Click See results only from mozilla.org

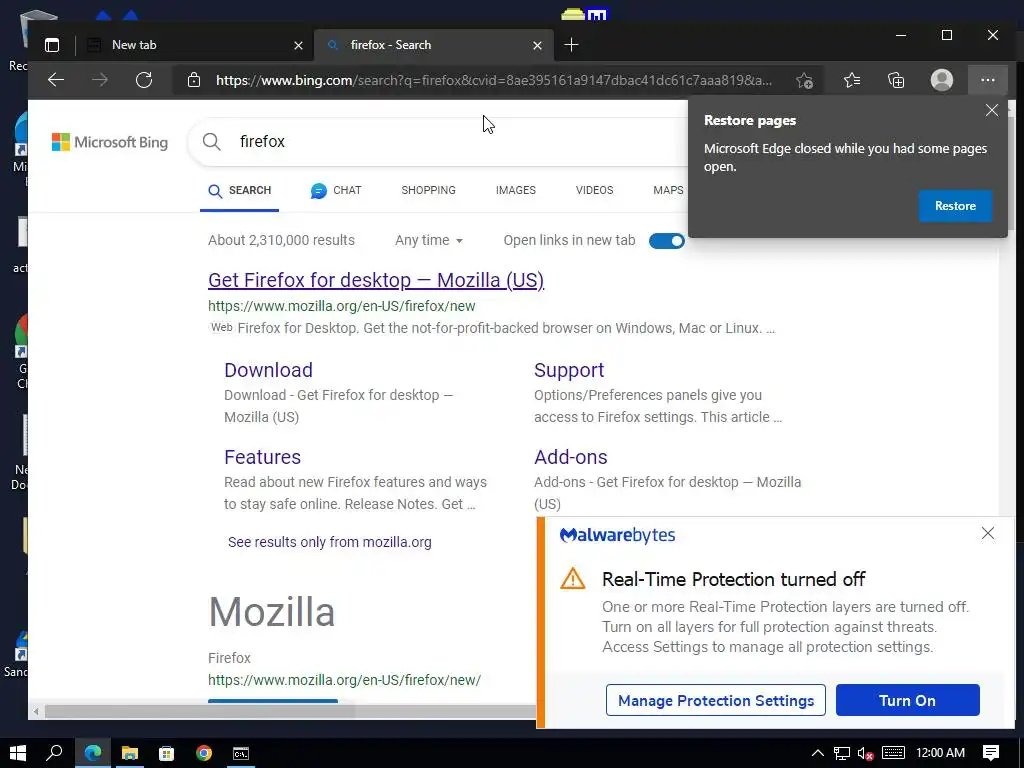point(330,542)
